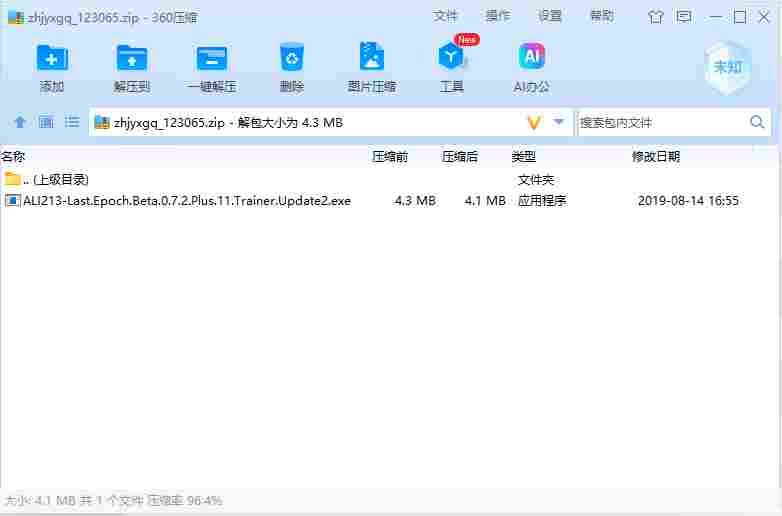Click the 应用程序 type cell

pyautogui.click(x=542, y=201)
